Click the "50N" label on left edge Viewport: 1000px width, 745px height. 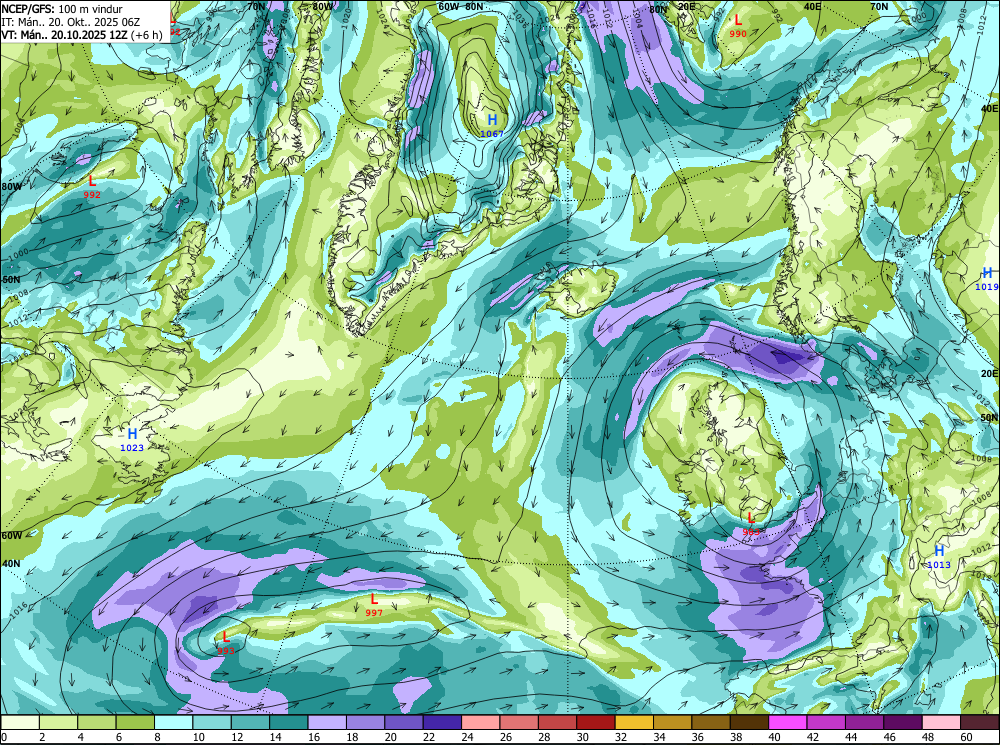tap(11, 279)
